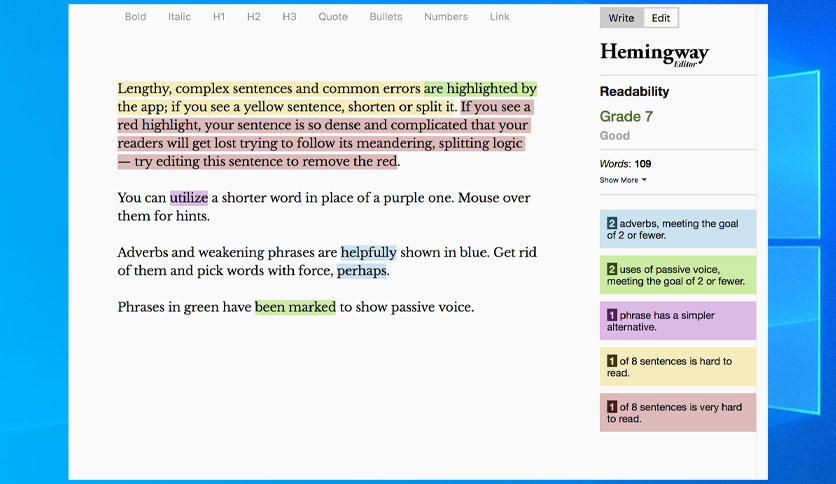Click the blue highlighted word helpfully
The height and width of the screenshot is (484, 836).
(x=368, y=252)
